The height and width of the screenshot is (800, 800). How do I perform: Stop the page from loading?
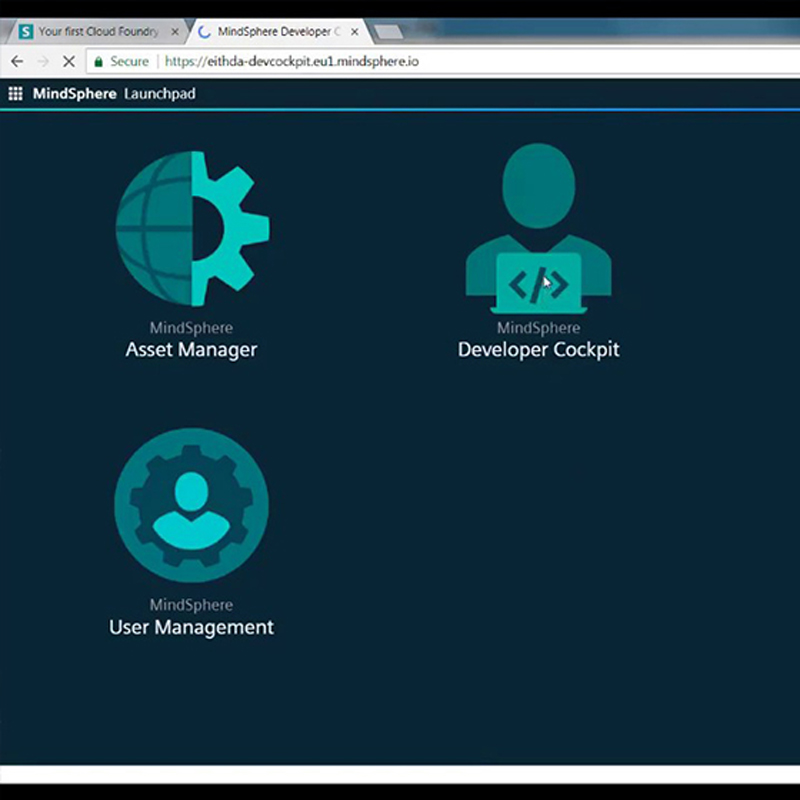(69, 61)
